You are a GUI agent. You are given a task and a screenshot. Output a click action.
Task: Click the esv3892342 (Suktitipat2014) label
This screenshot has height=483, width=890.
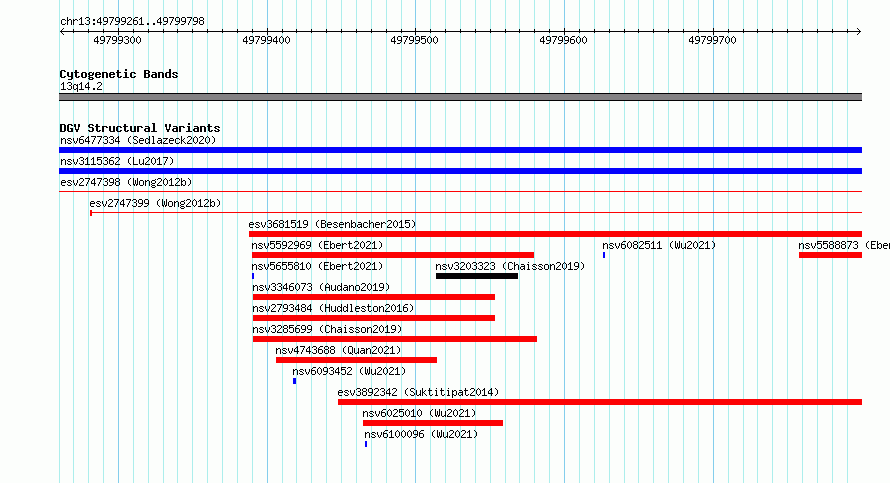point(418,392)
